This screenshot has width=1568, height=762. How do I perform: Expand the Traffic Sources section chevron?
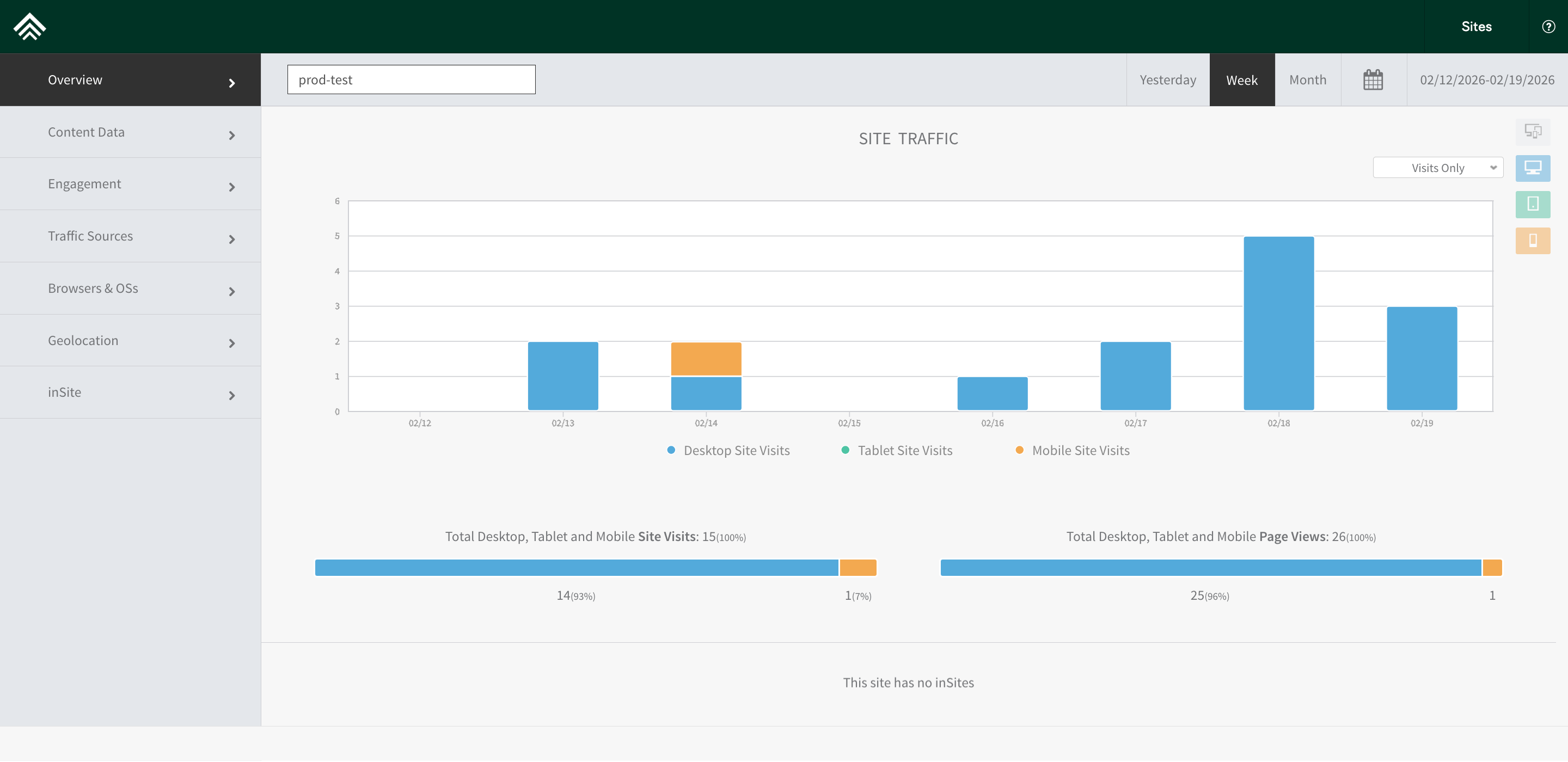pos(231,239)
